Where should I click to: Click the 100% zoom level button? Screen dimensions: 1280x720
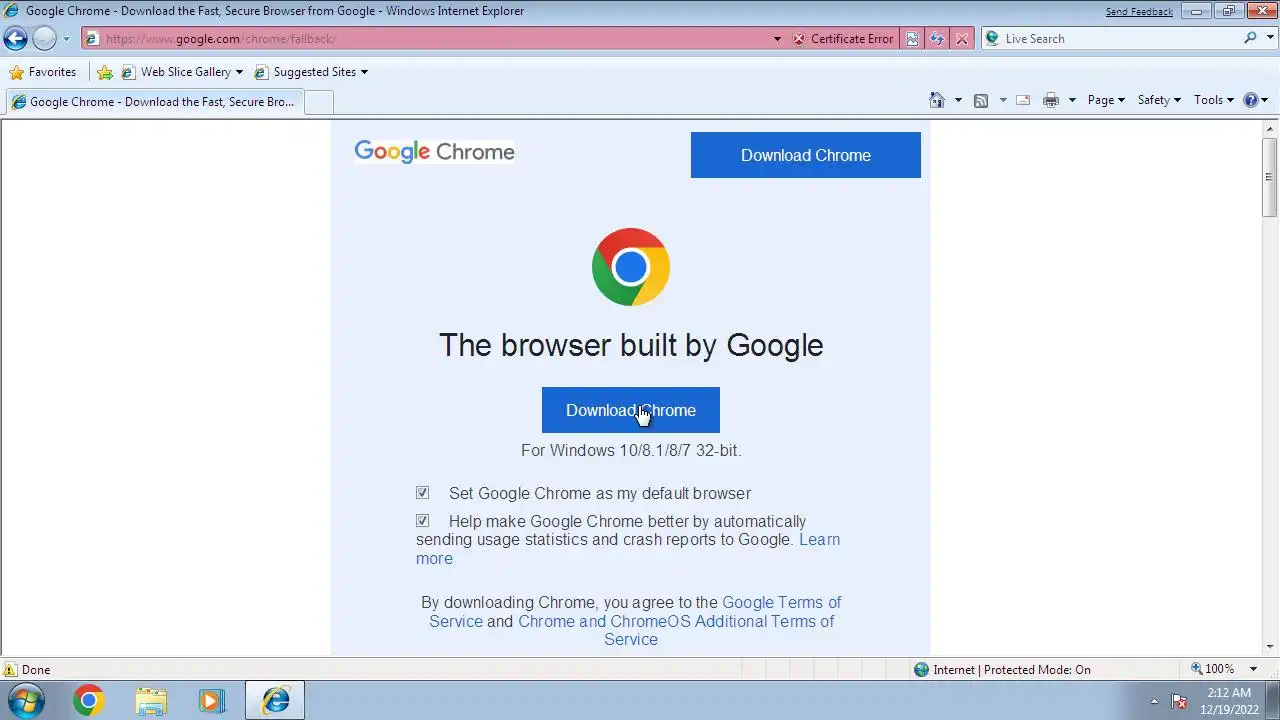pos(1212,669)
